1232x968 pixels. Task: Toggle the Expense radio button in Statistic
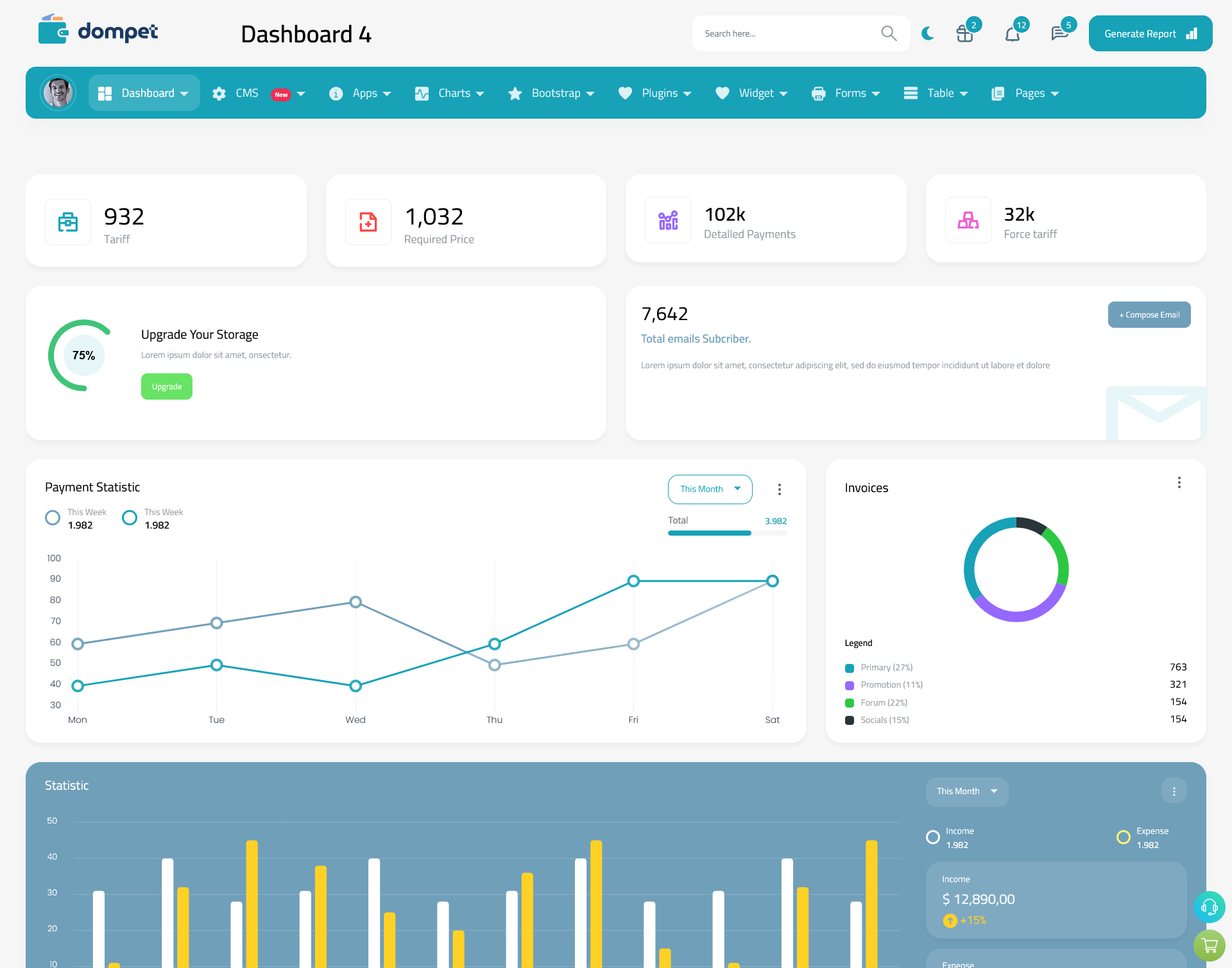[x=1122, y=832]
